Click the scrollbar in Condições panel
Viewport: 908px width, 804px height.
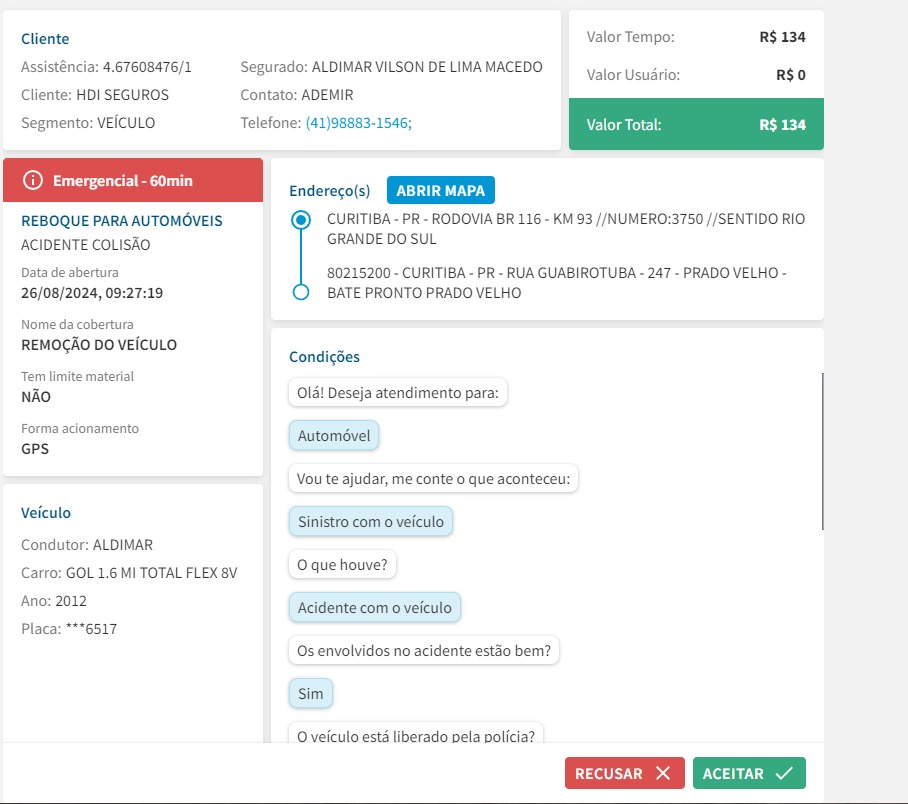(x=822, y=451)
